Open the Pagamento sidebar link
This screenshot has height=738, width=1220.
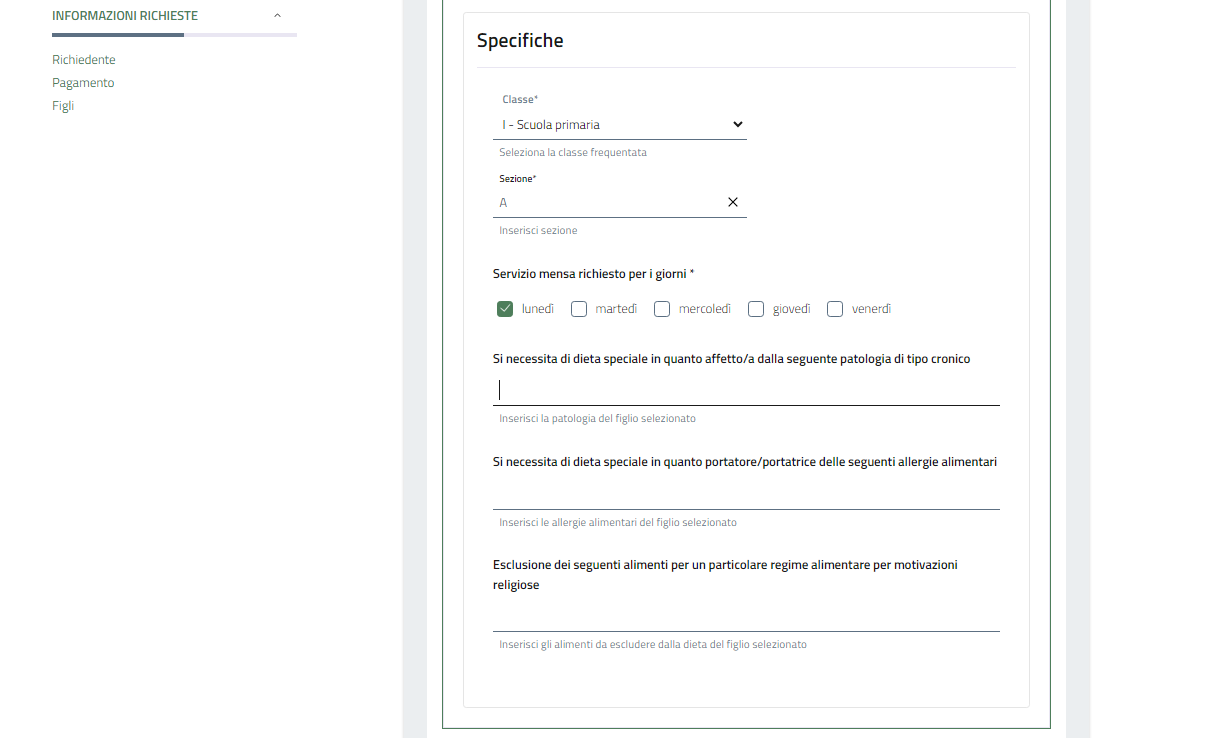point(83,83)
